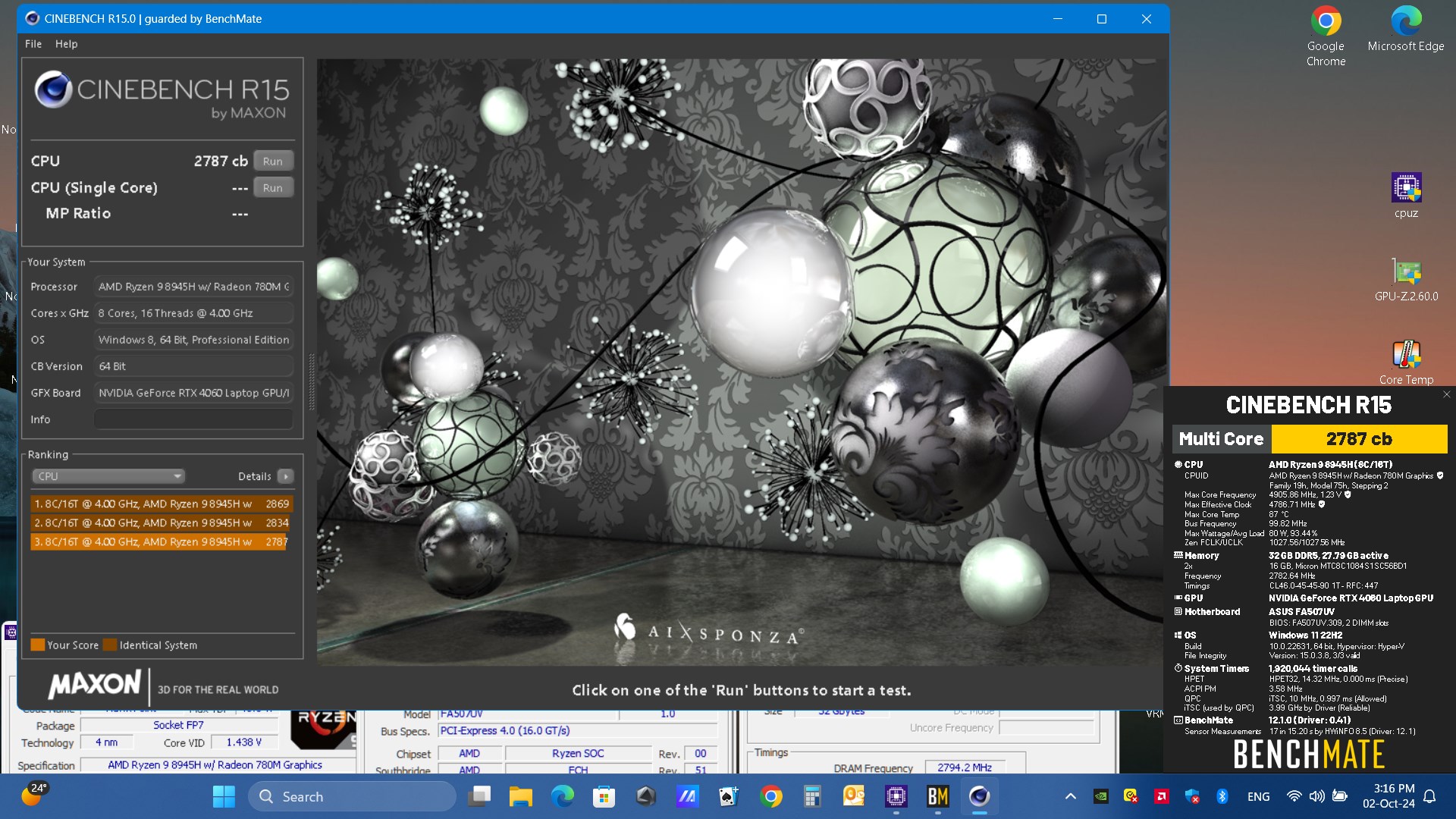The height and width of the screenshot is (819, 1456).
Task: Click the Identical System color swatch
Action: (x=110, y=645)
